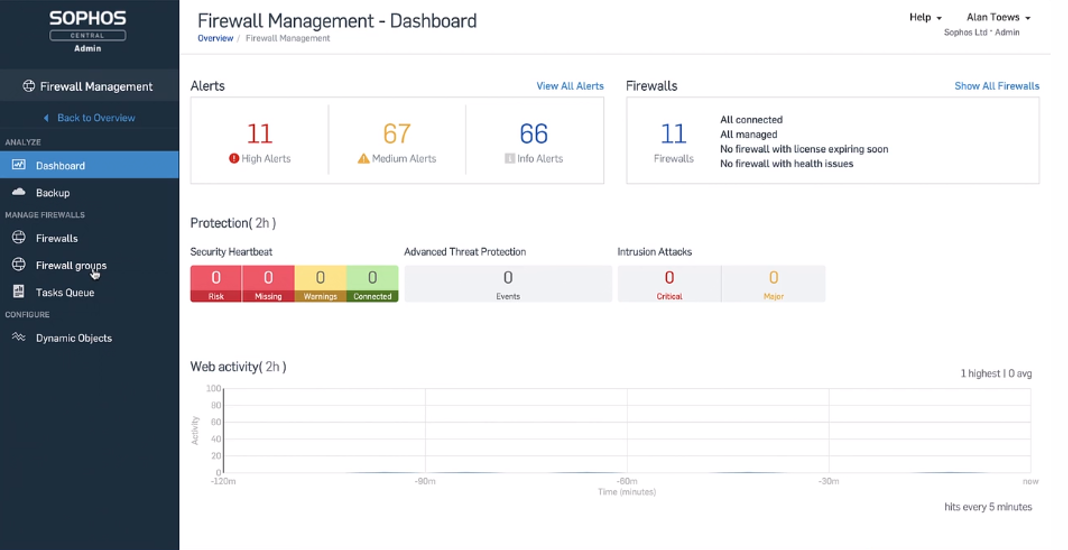
Task: Click the Backup cloud icon
Action: coord(18,192)
